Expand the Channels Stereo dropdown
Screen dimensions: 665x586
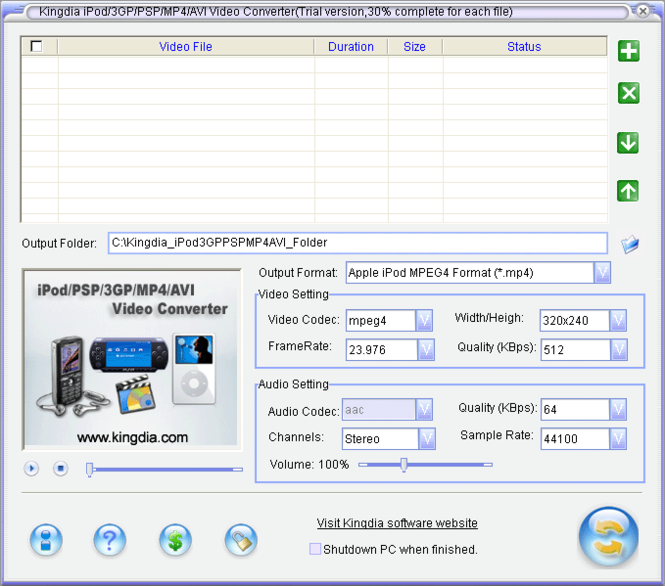coord(427,439)
